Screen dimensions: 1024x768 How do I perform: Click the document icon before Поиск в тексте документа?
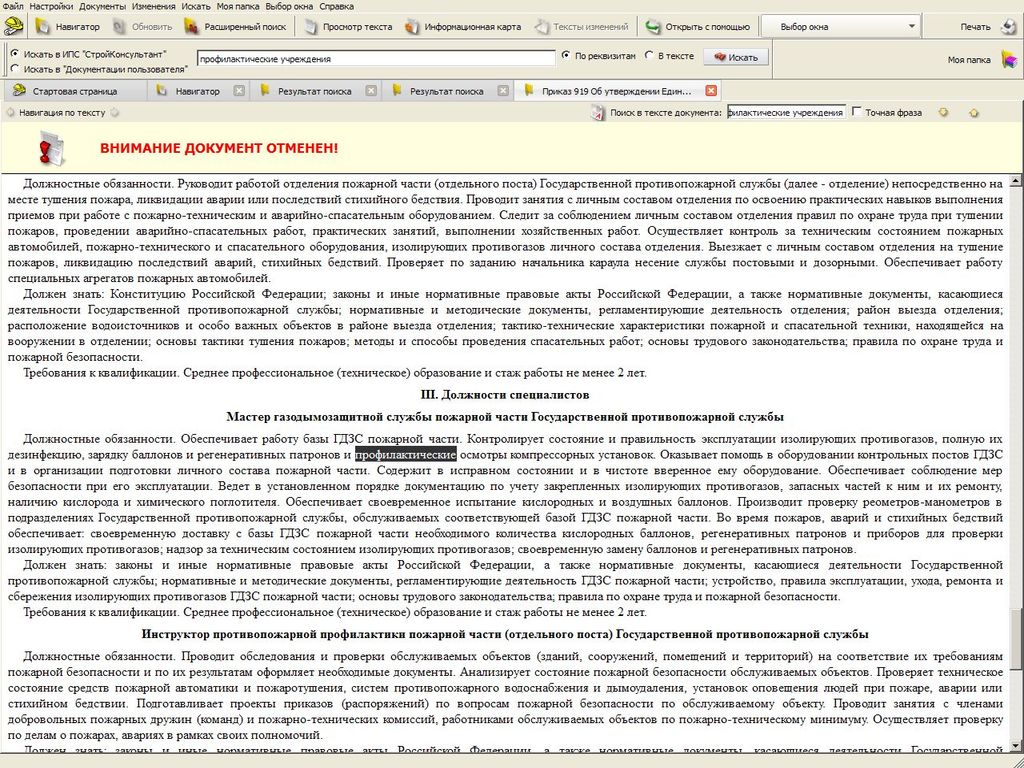point(598,113)
